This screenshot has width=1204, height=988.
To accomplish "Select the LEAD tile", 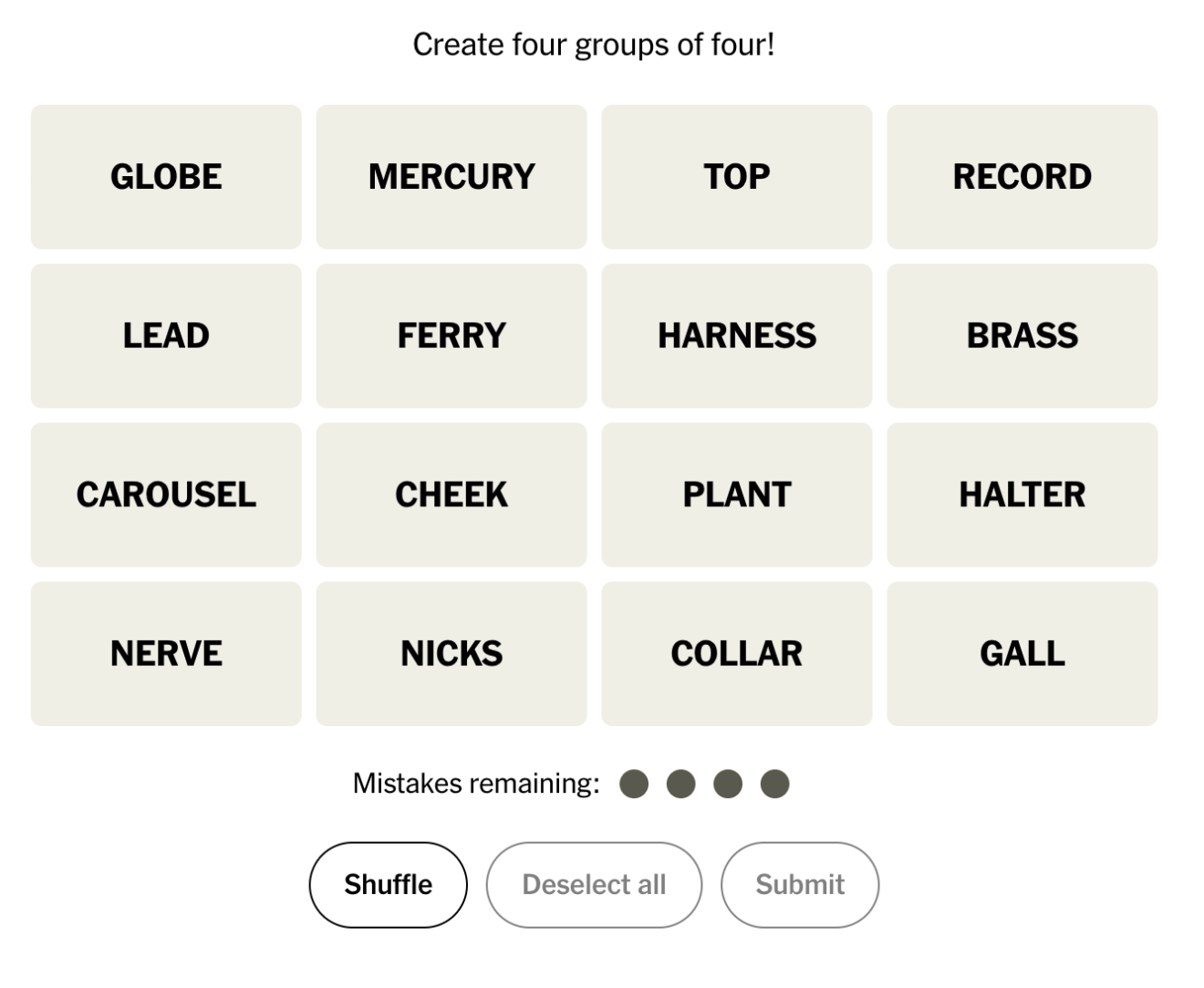I will (166, 336).
